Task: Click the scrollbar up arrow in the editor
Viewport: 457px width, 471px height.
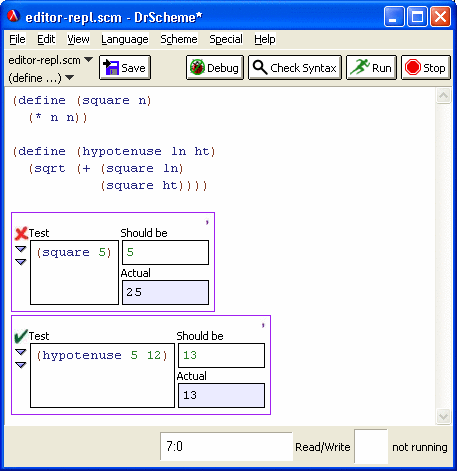Action: coord(443,96)
